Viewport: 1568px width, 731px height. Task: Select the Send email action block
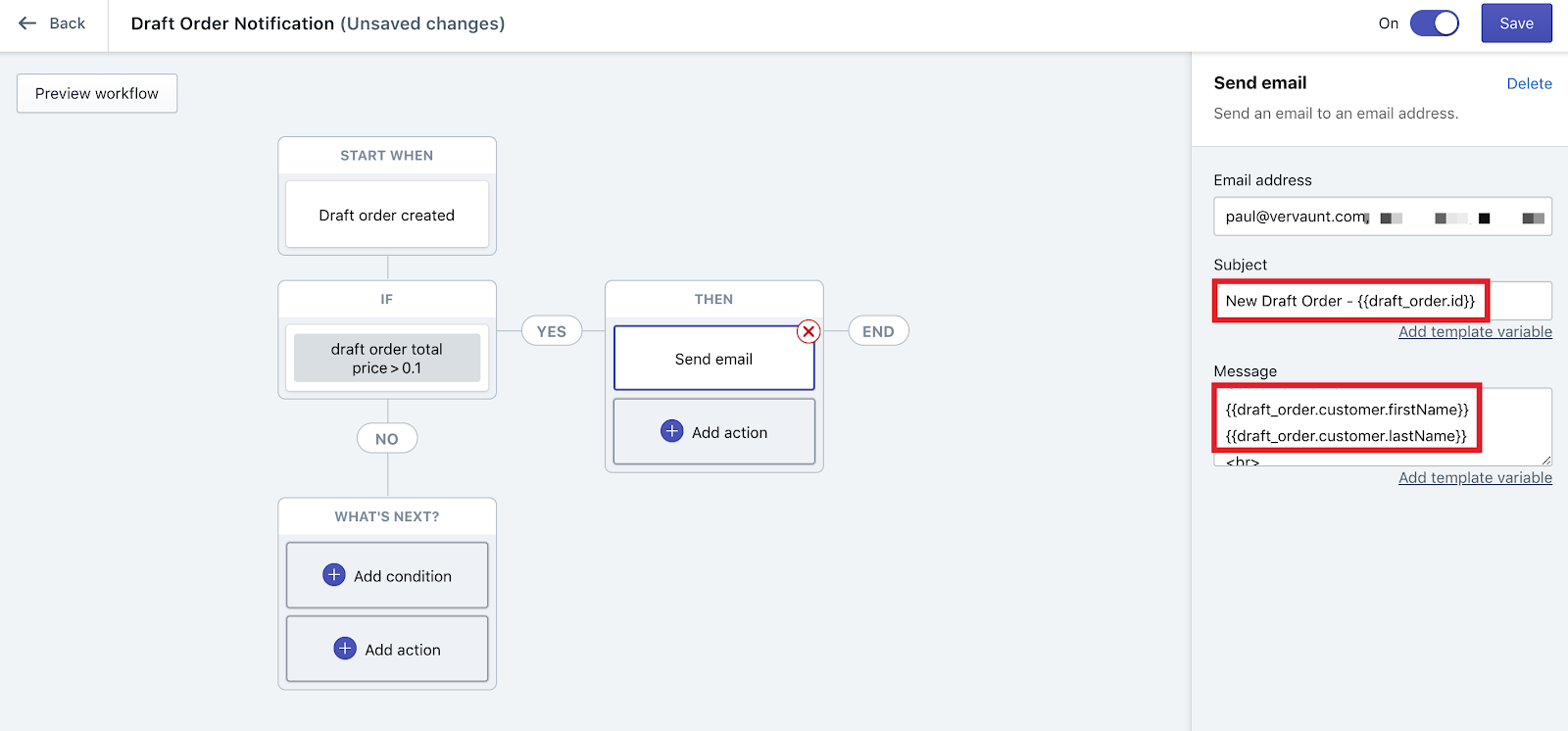(713, 359)
